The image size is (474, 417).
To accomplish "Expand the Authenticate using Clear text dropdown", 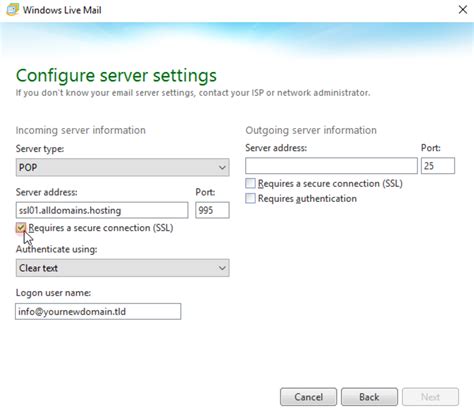I will click(x=122, y=268).
